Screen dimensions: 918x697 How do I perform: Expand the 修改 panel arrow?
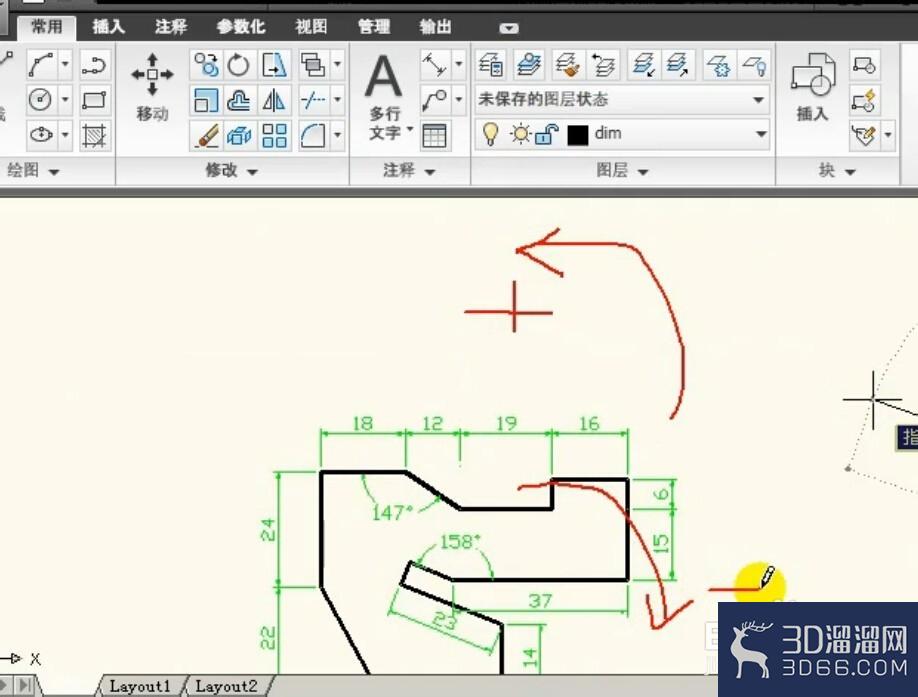coord(252,171)
